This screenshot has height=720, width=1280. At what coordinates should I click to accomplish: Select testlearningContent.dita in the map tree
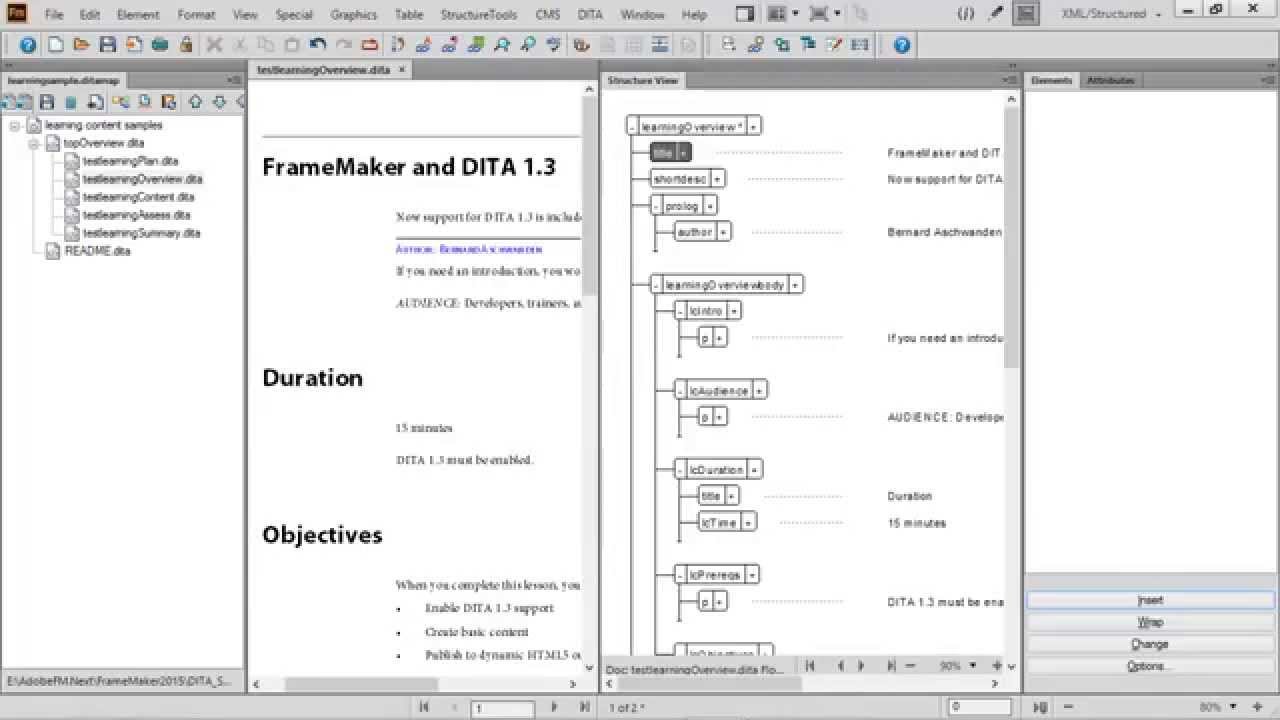[138, 197]
